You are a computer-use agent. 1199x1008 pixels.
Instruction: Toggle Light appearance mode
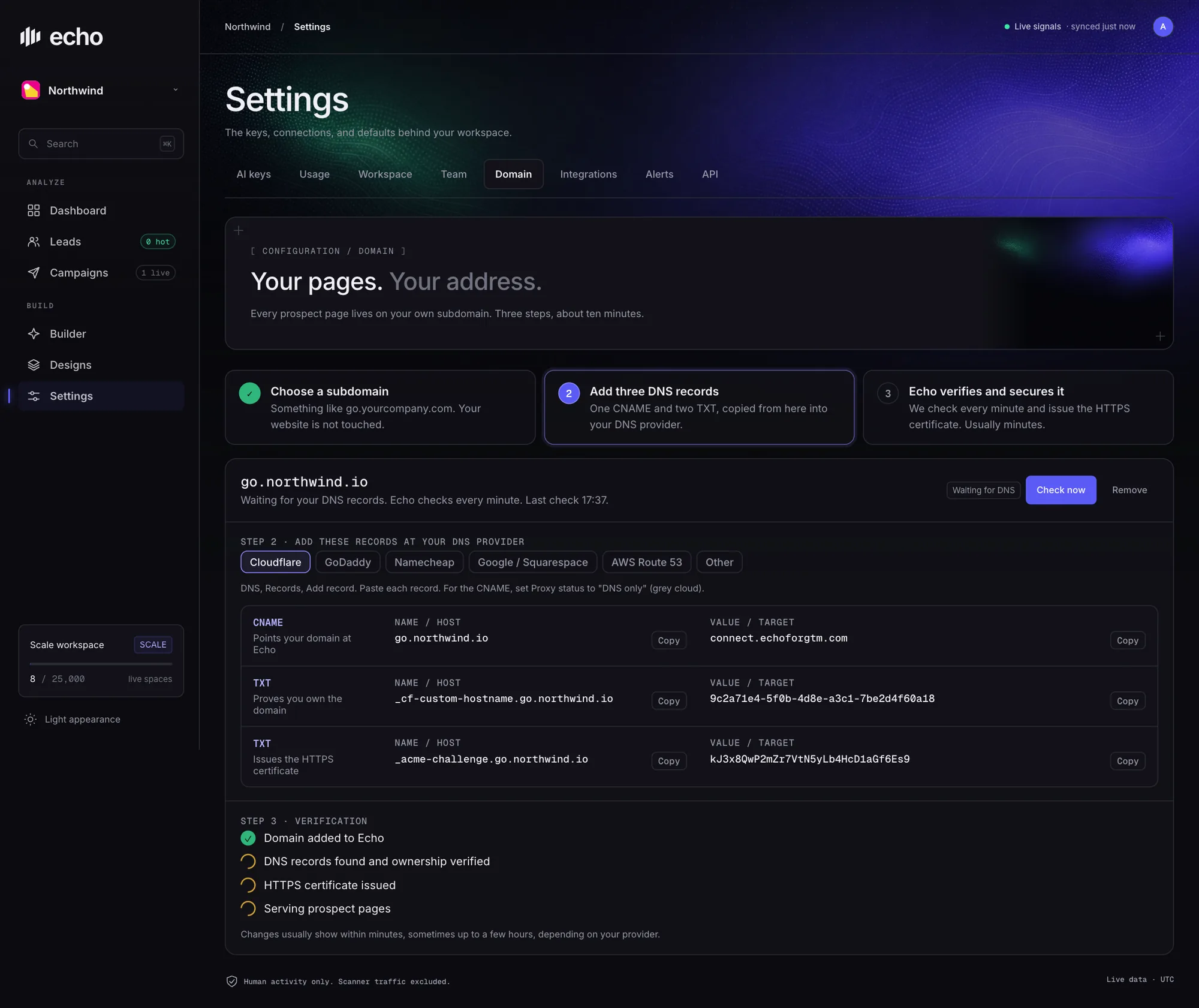[x=73, y=720]
